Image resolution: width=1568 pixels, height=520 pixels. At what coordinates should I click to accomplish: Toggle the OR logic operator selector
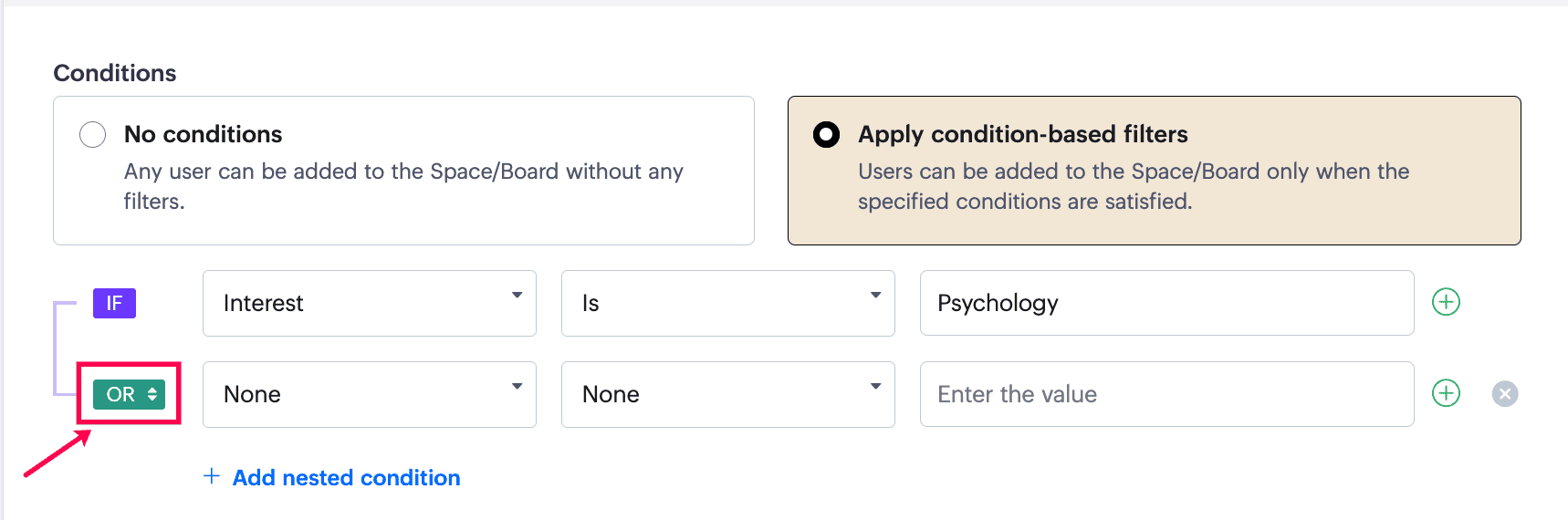tap(130, 394)
